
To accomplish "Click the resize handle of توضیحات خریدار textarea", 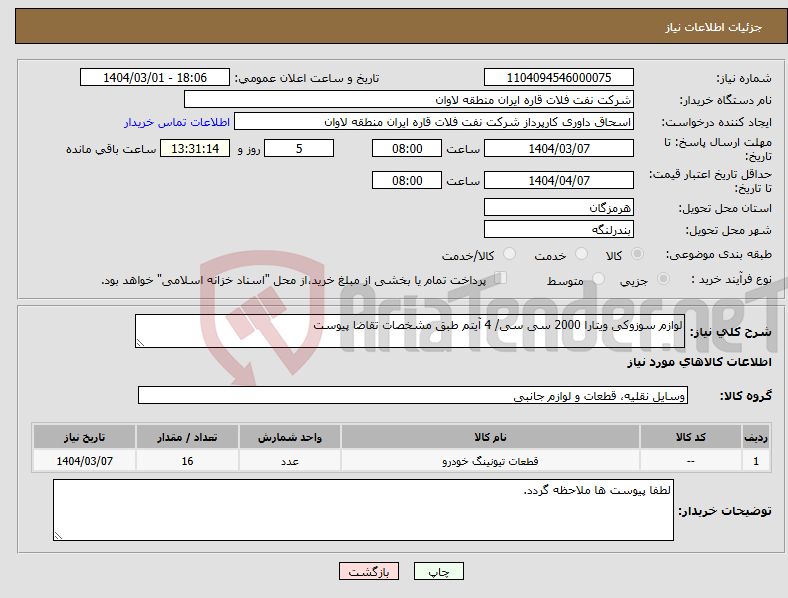I will 58,536.
